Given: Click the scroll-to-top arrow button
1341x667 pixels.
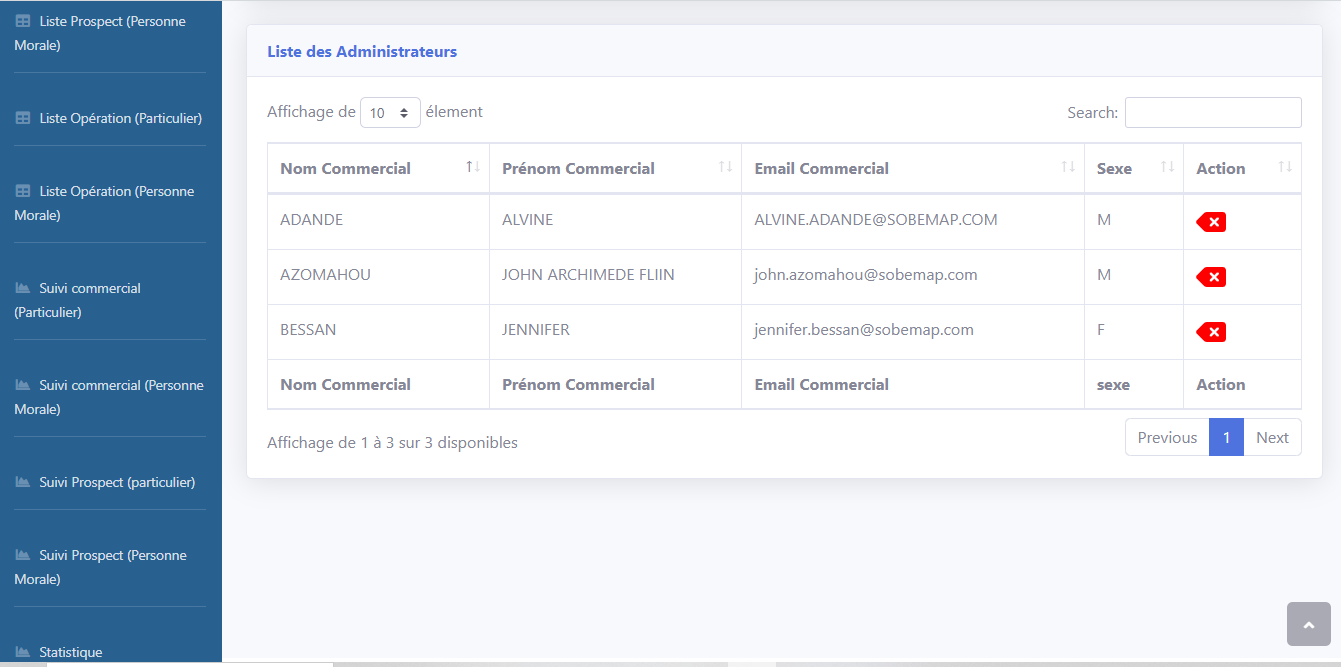Looking at the screenshot, I should 1308,624.
